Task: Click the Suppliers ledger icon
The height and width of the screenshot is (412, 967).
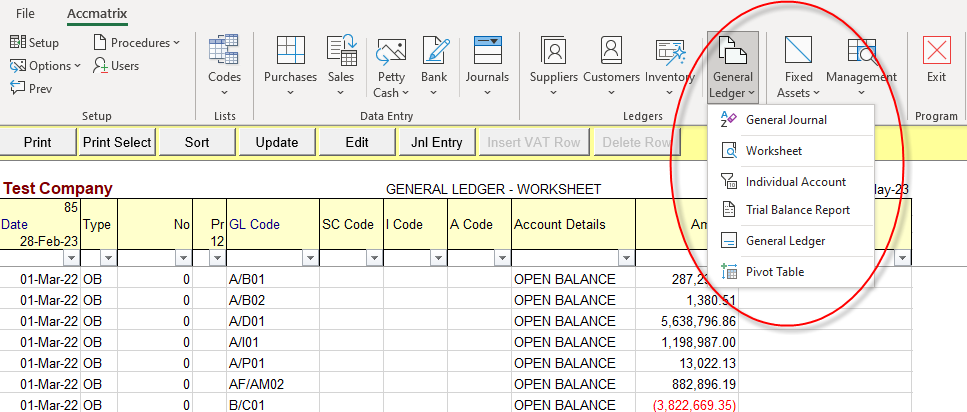Action: pos(554,61)
